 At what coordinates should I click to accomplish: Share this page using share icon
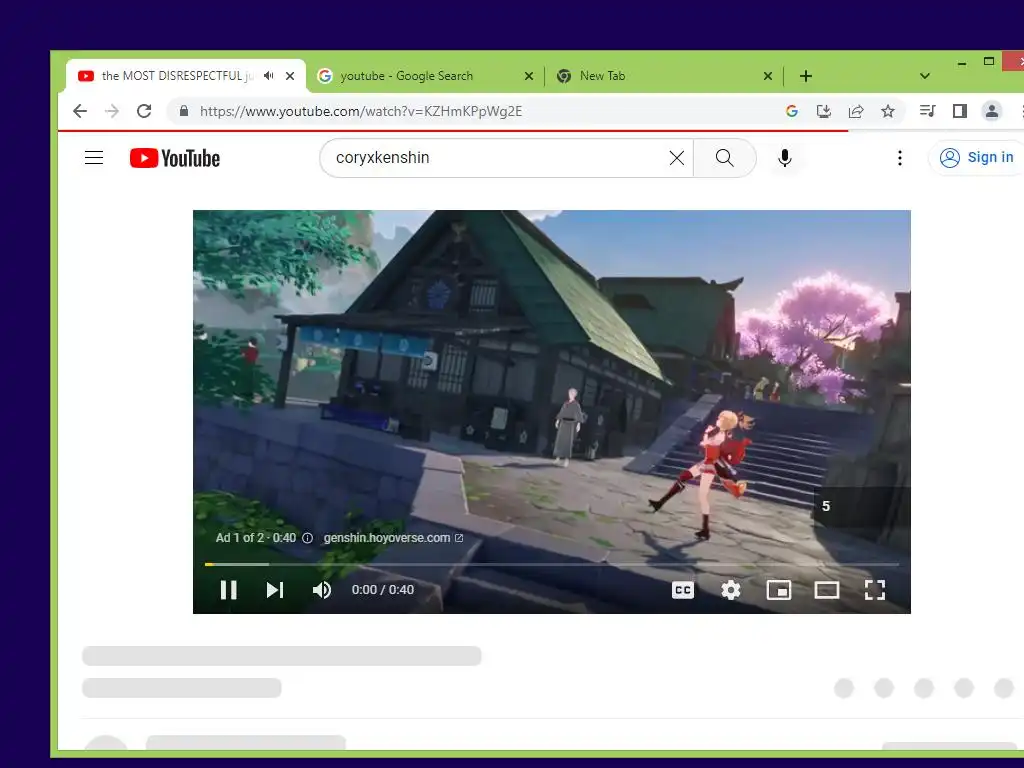pos(856,111)
